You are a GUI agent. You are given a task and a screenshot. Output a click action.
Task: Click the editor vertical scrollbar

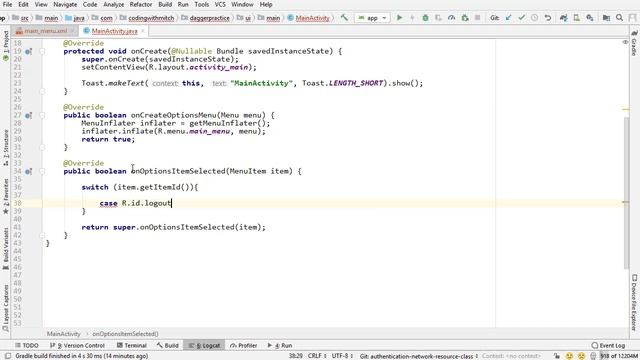(x=626, y=192)
